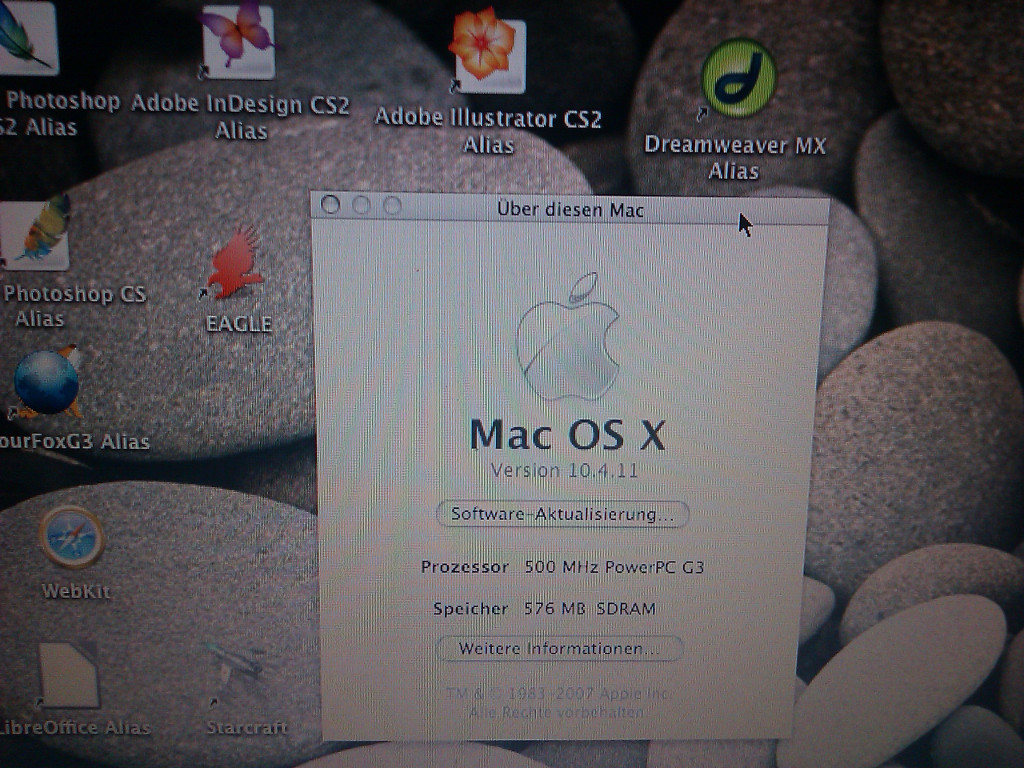Click the '500 MHz PowerPC G3' processor text

pos(615,567)
